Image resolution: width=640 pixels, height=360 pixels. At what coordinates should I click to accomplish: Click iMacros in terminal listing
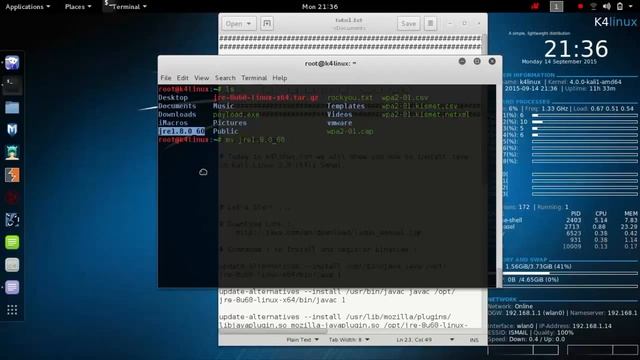[x=173, y=122]
